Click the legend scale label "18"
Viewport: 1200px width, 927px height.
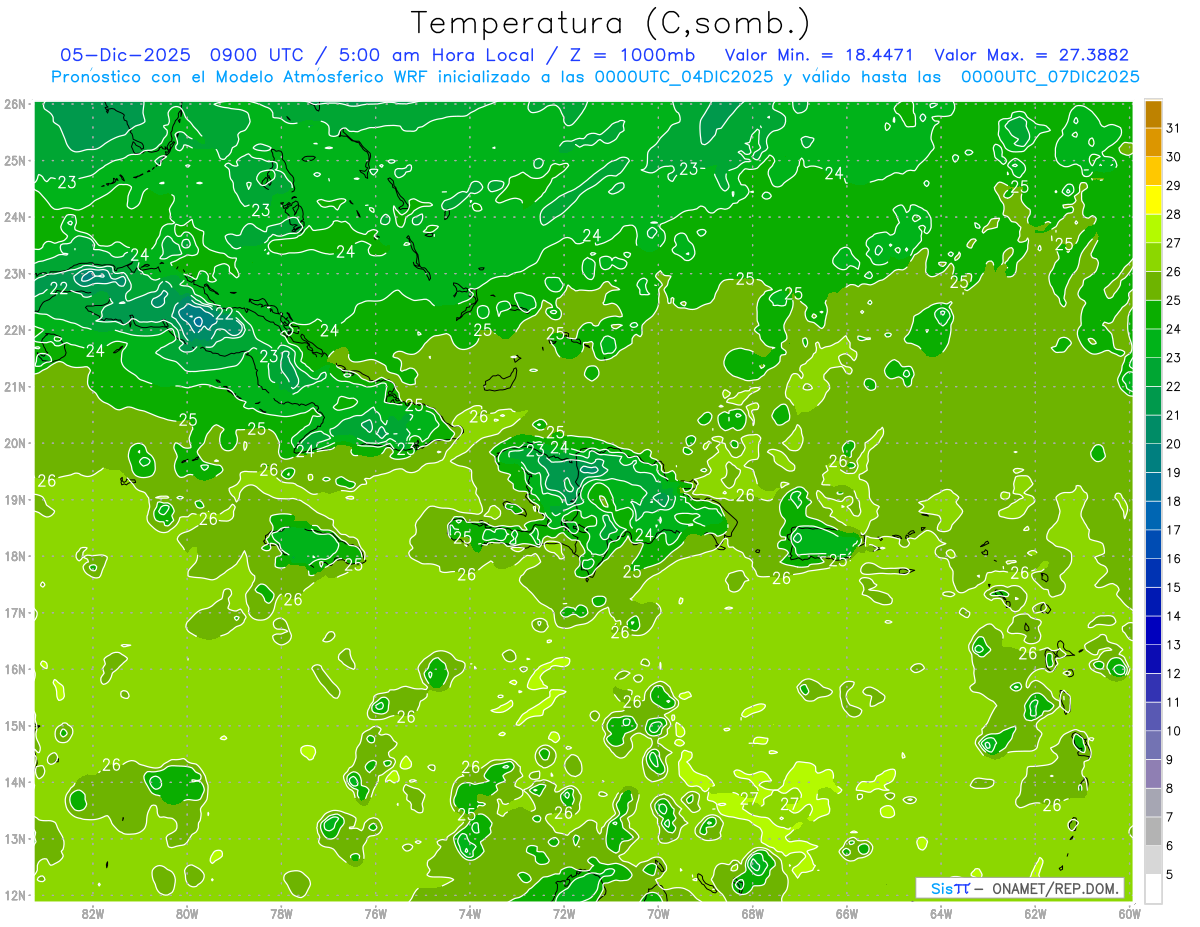(x=1173, y=502)
